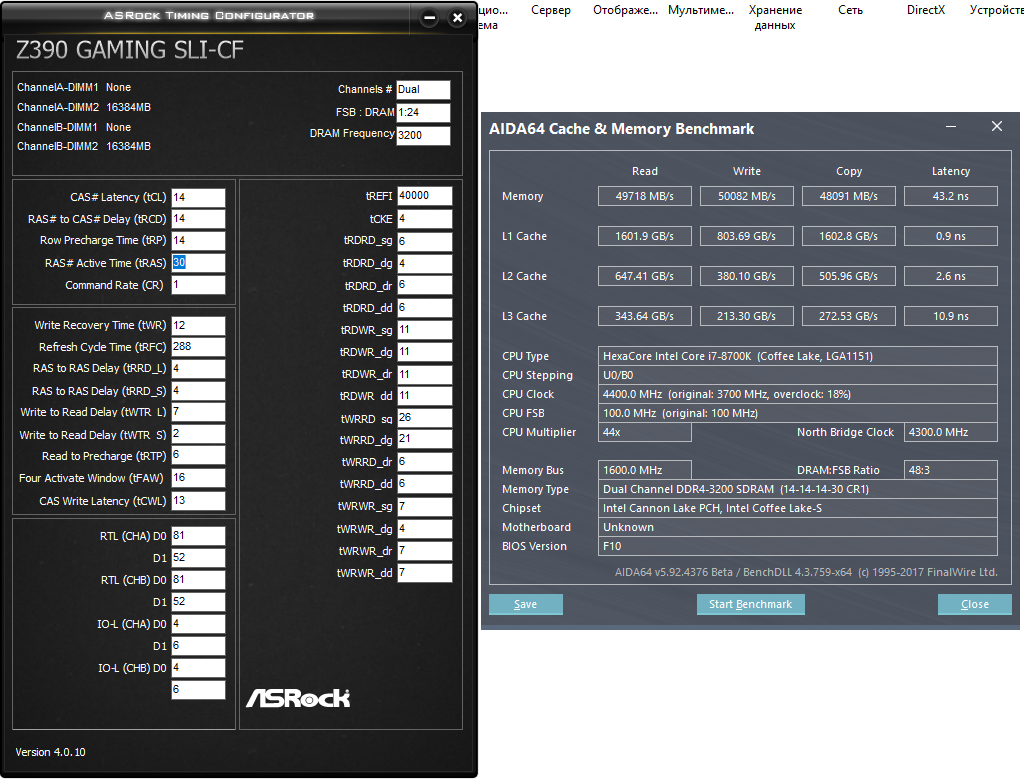Select the DRAM Frequency field showing 3200

[x=423, y=135]
